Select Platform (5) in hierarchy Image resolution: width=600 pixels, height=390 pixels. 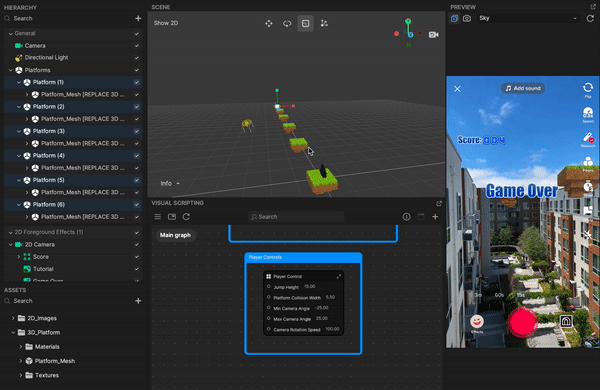(73, 180)
